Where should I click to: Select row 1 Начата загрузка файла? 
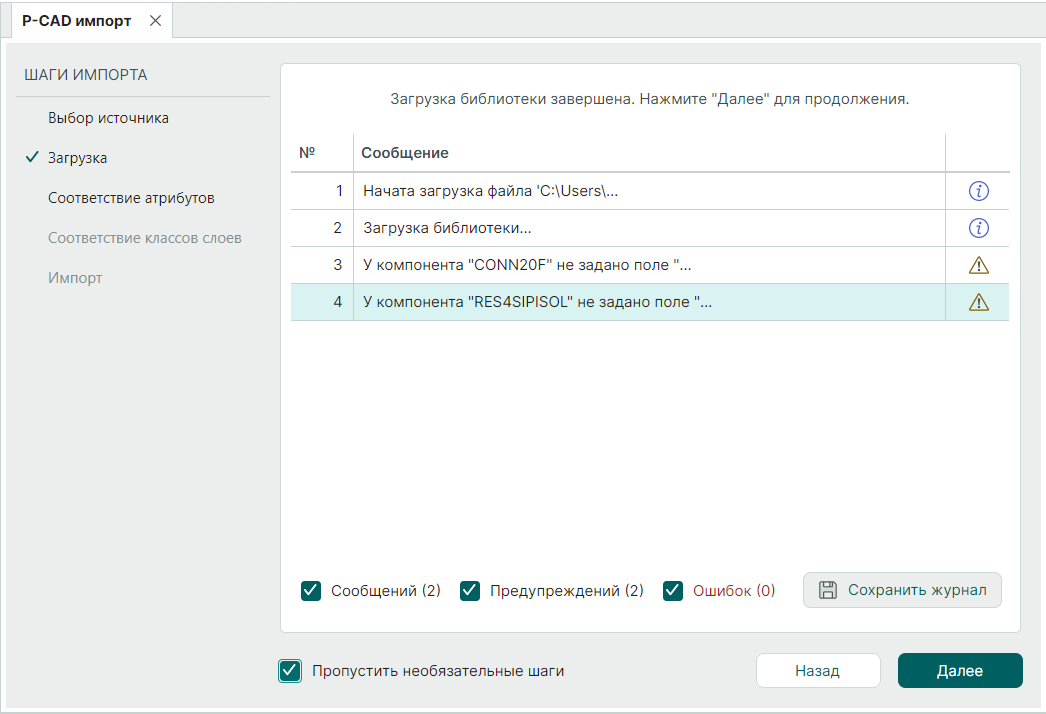click(x=490, y=191)
